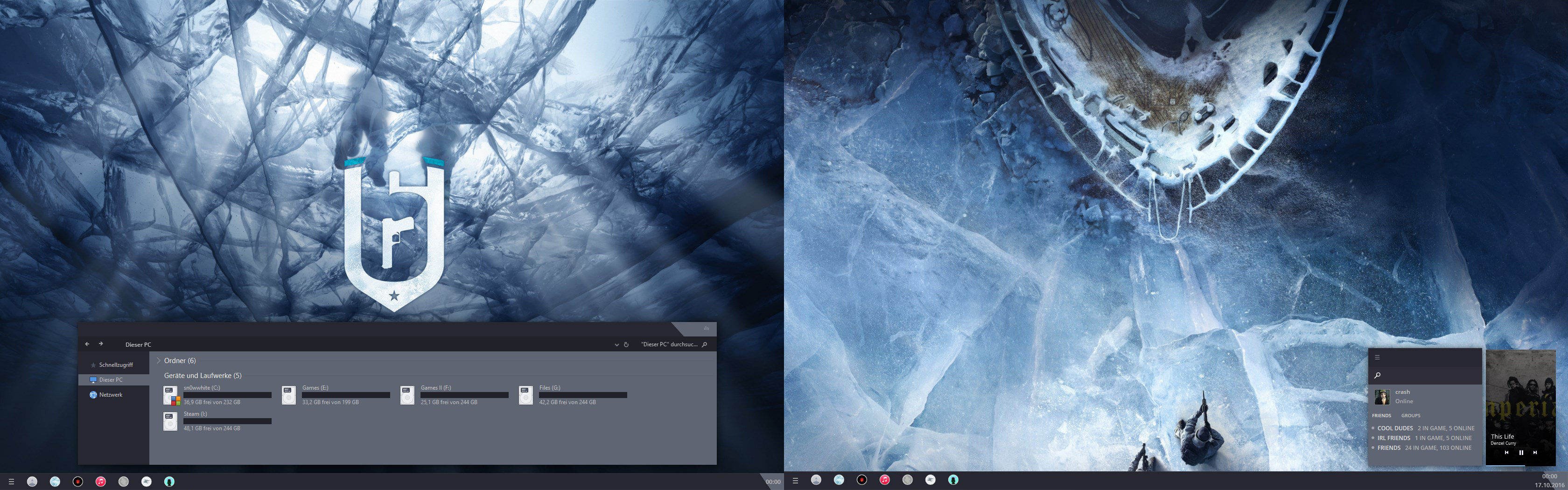The height and width of the screenshot is (490, 1568).
Task: Click the crash profile avatar
Action: [1382, 397]
